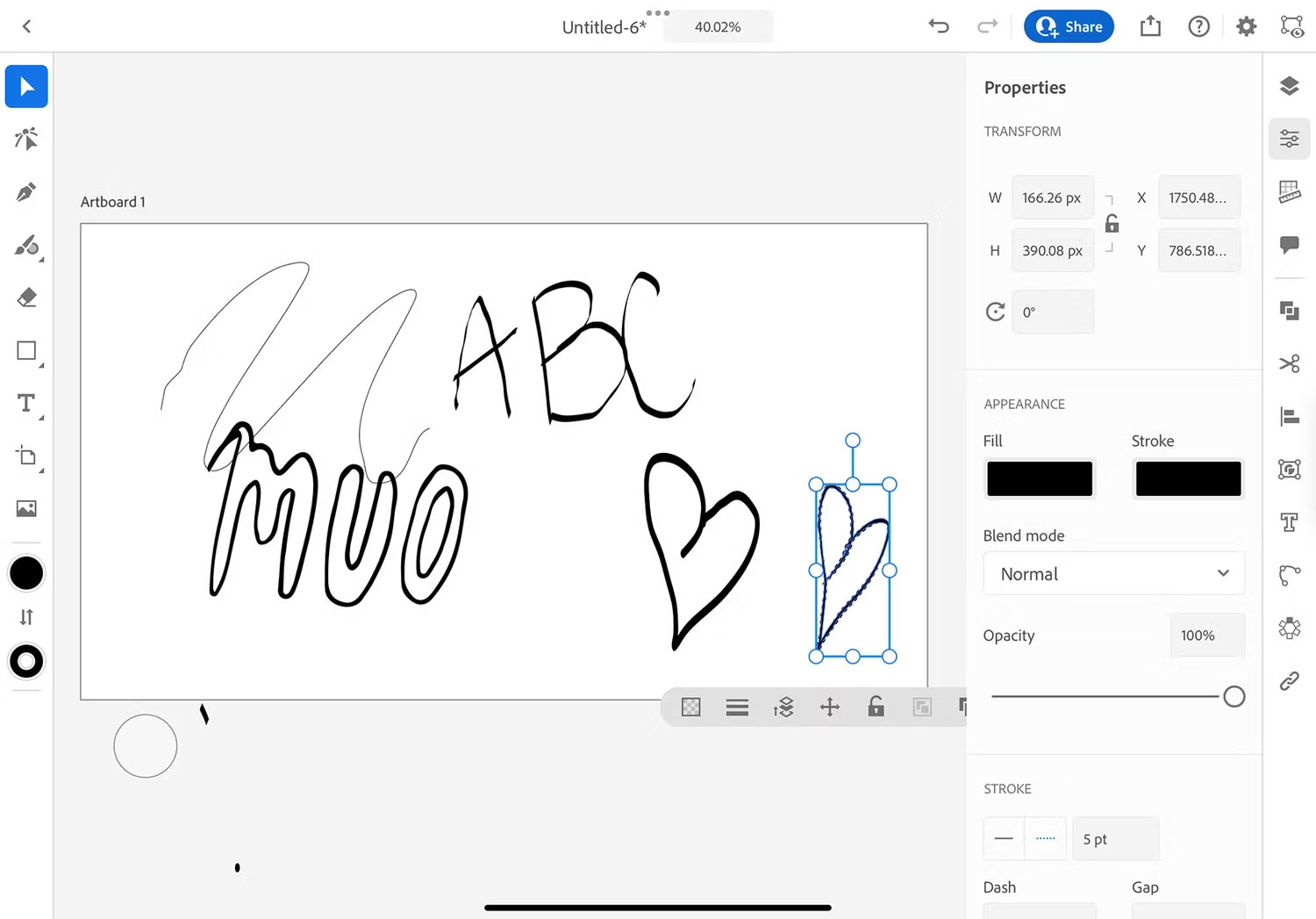
Task: Select the black Fill color swatch
Action: (x=1039, y=478)
